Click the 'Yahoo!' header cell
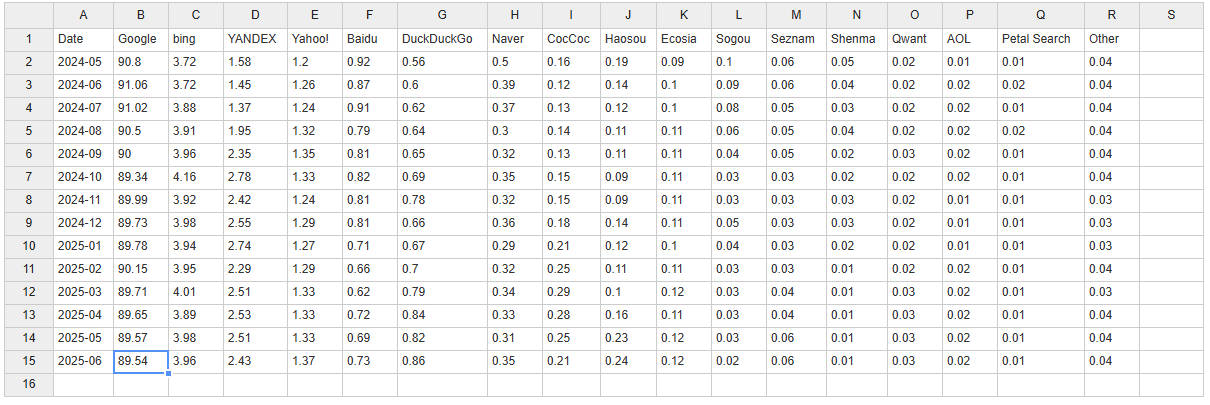 point(314,39)
